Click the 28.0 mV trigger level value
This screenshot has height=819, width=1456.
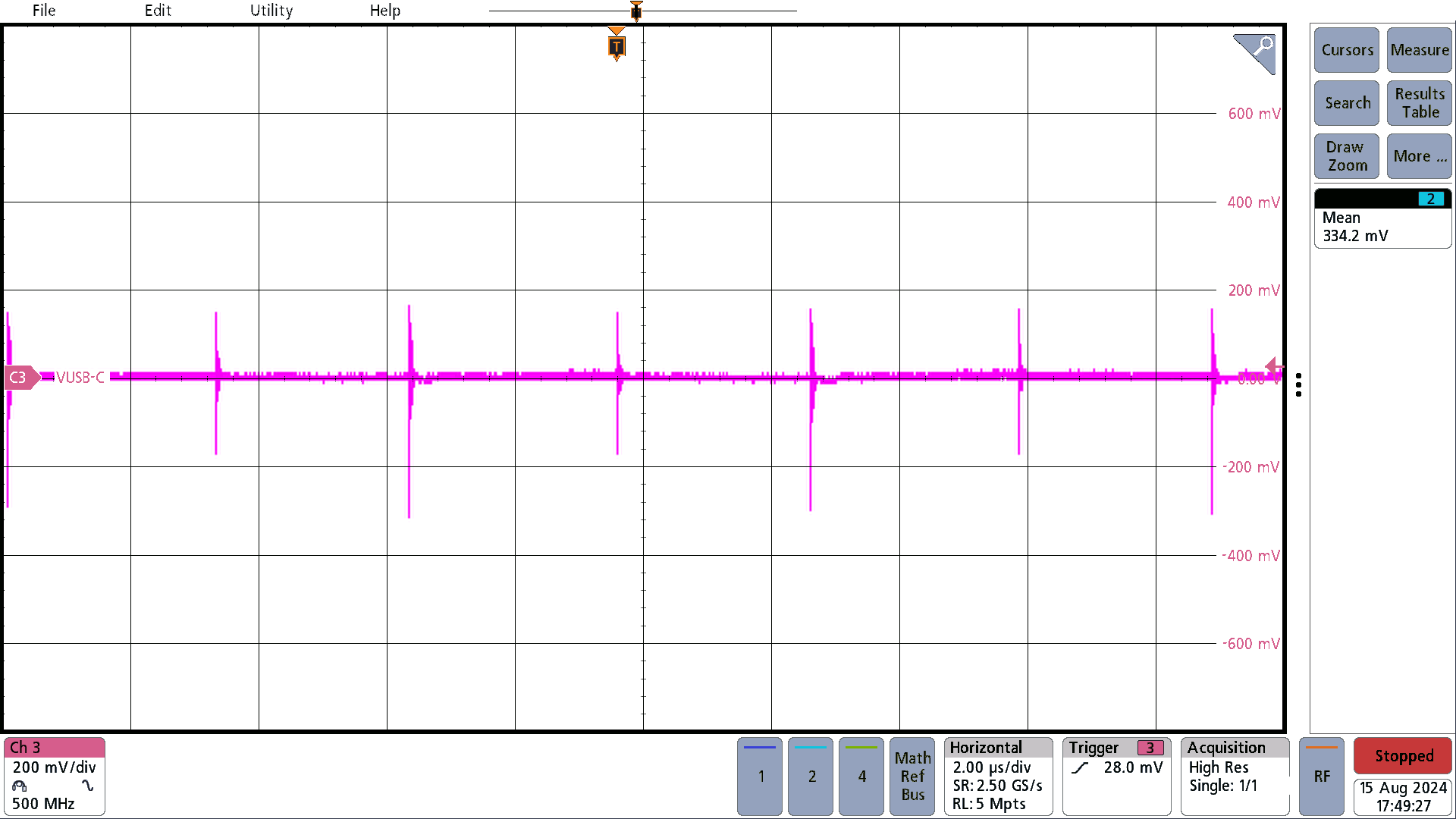click(x=1133, y=767)
